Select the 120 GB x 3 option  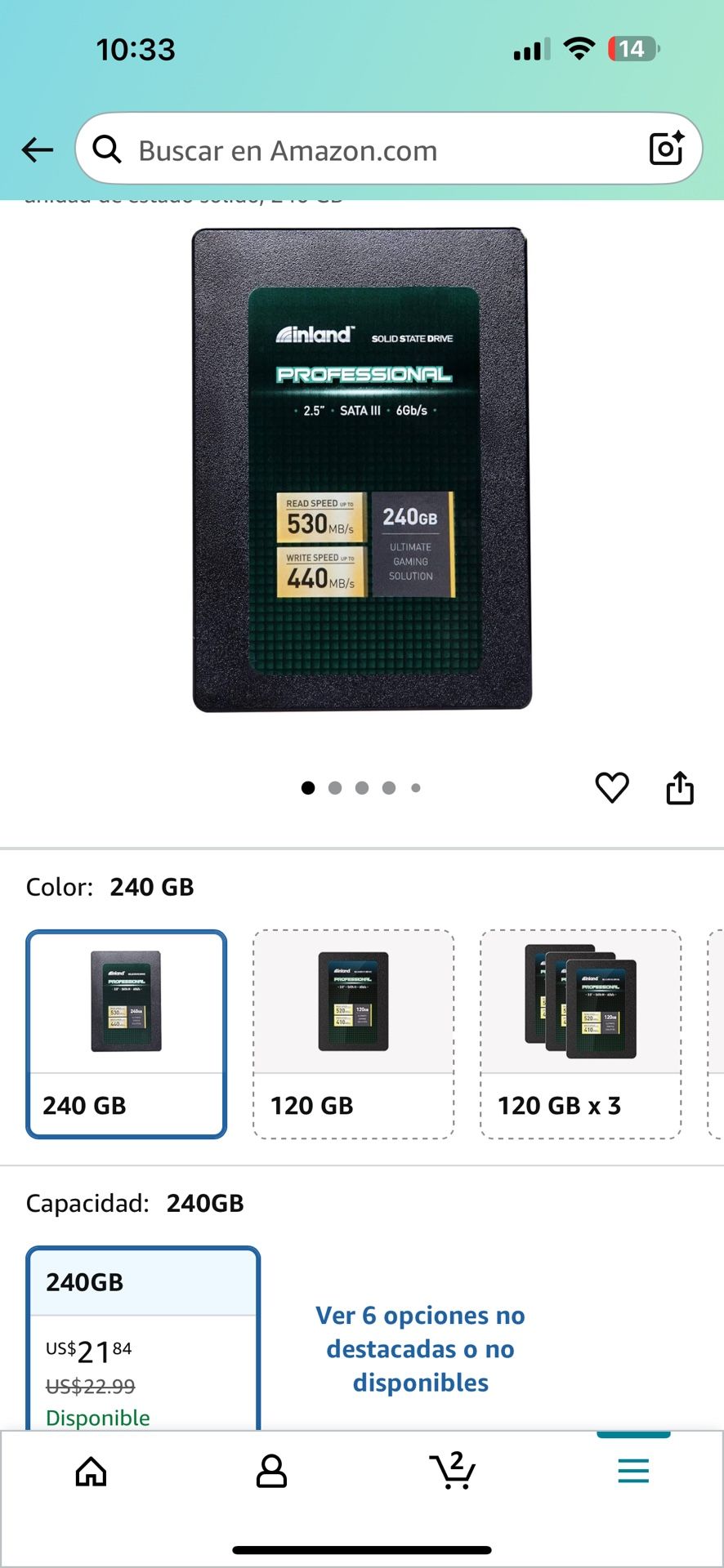581,1034
